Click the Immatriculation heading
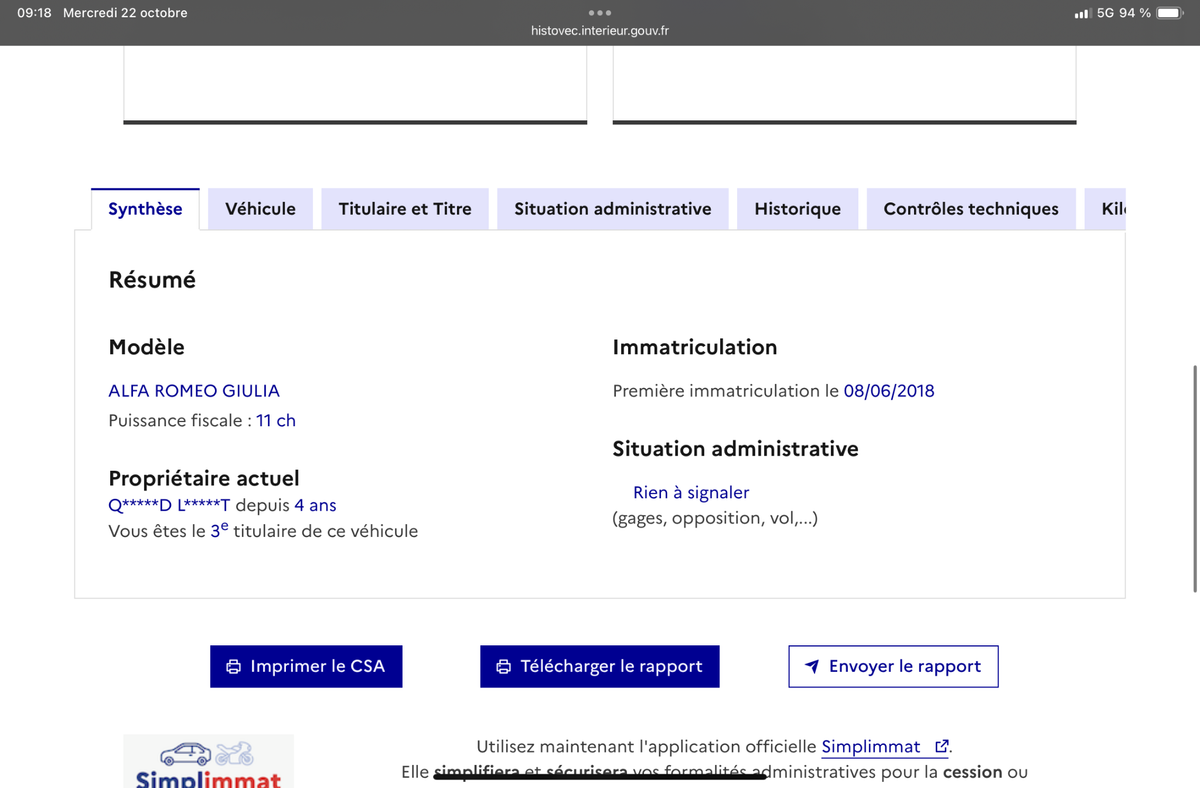 coord(695,347)
